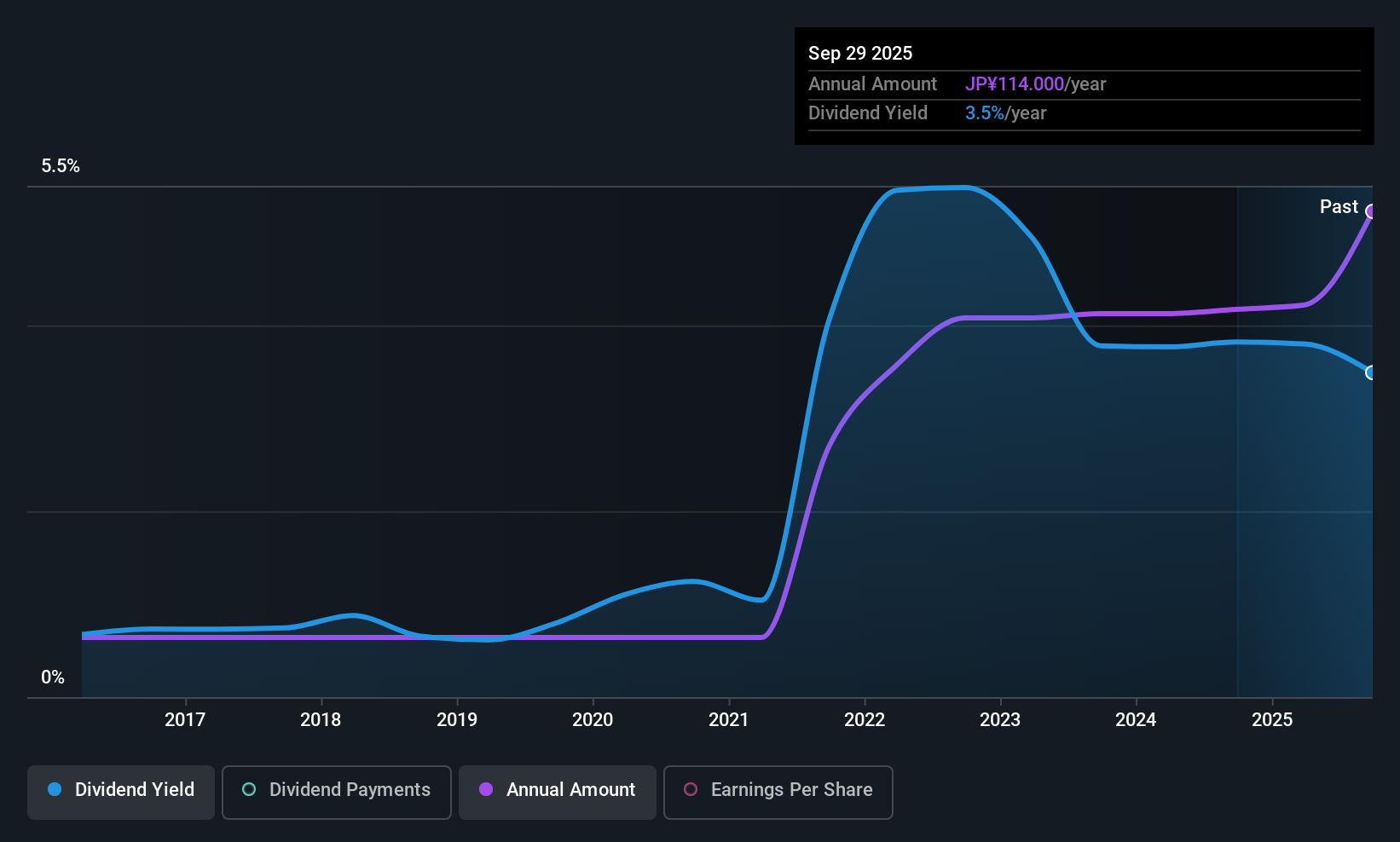Expand the Dividend Payments legend entry
Viewport: 1400px width, 842px height.
click(336, 790)
